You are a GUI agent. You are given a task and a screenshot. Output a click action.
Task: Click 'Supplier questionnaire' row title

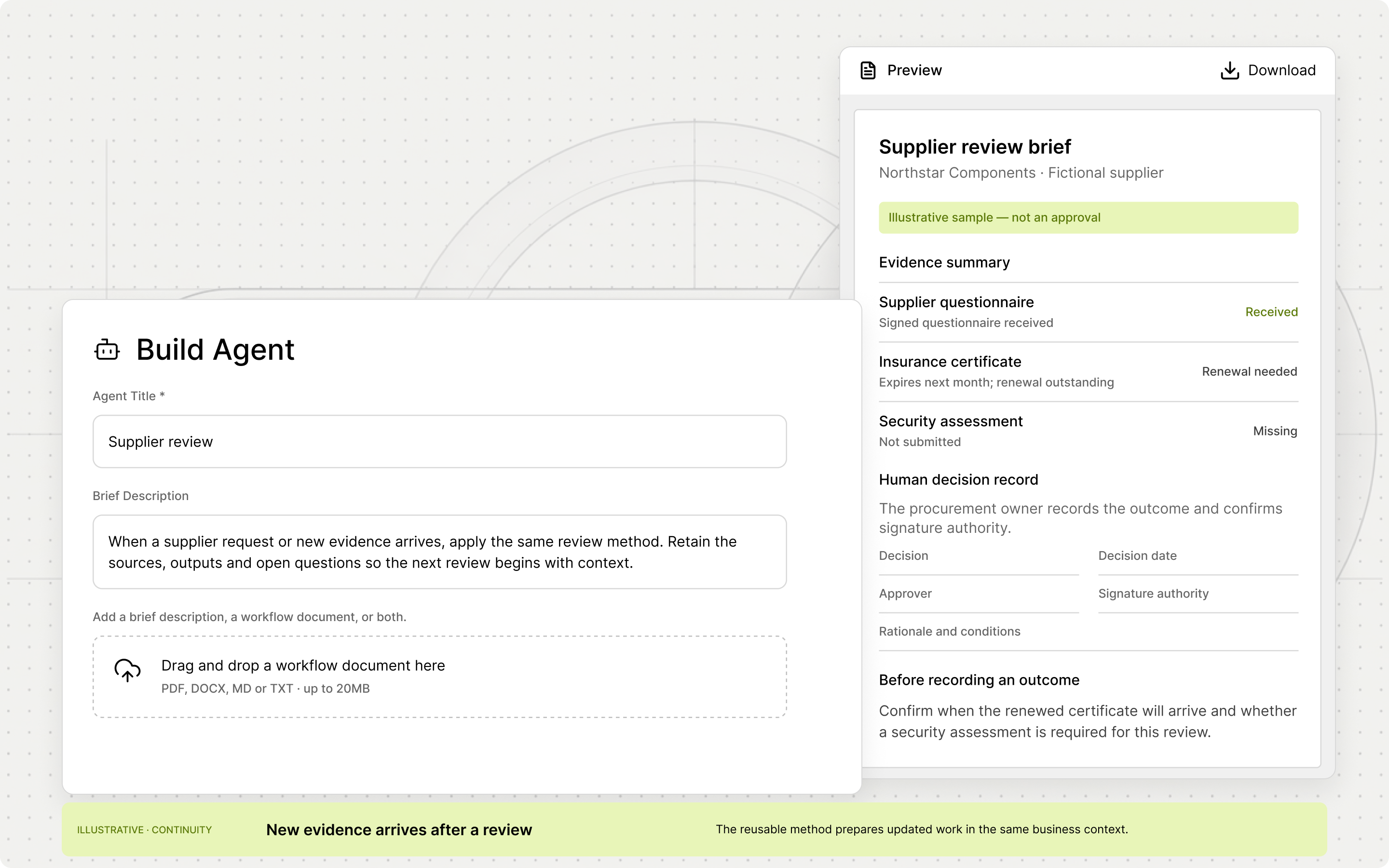click(956, 302)
